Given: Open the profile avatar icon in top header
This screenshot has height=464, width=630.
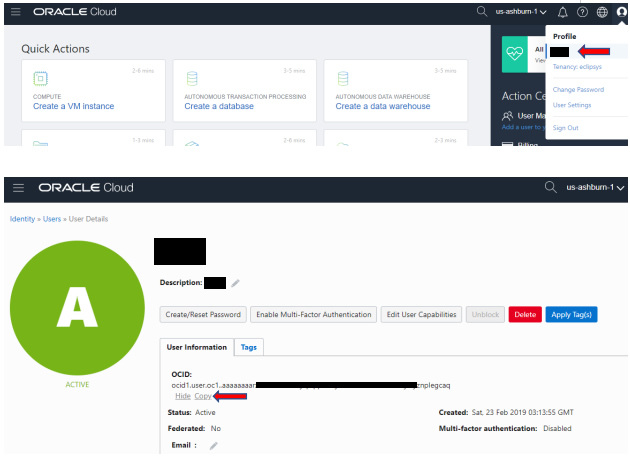Looking at the screenshot, I should pyautogui.click(x=621, y=12).
